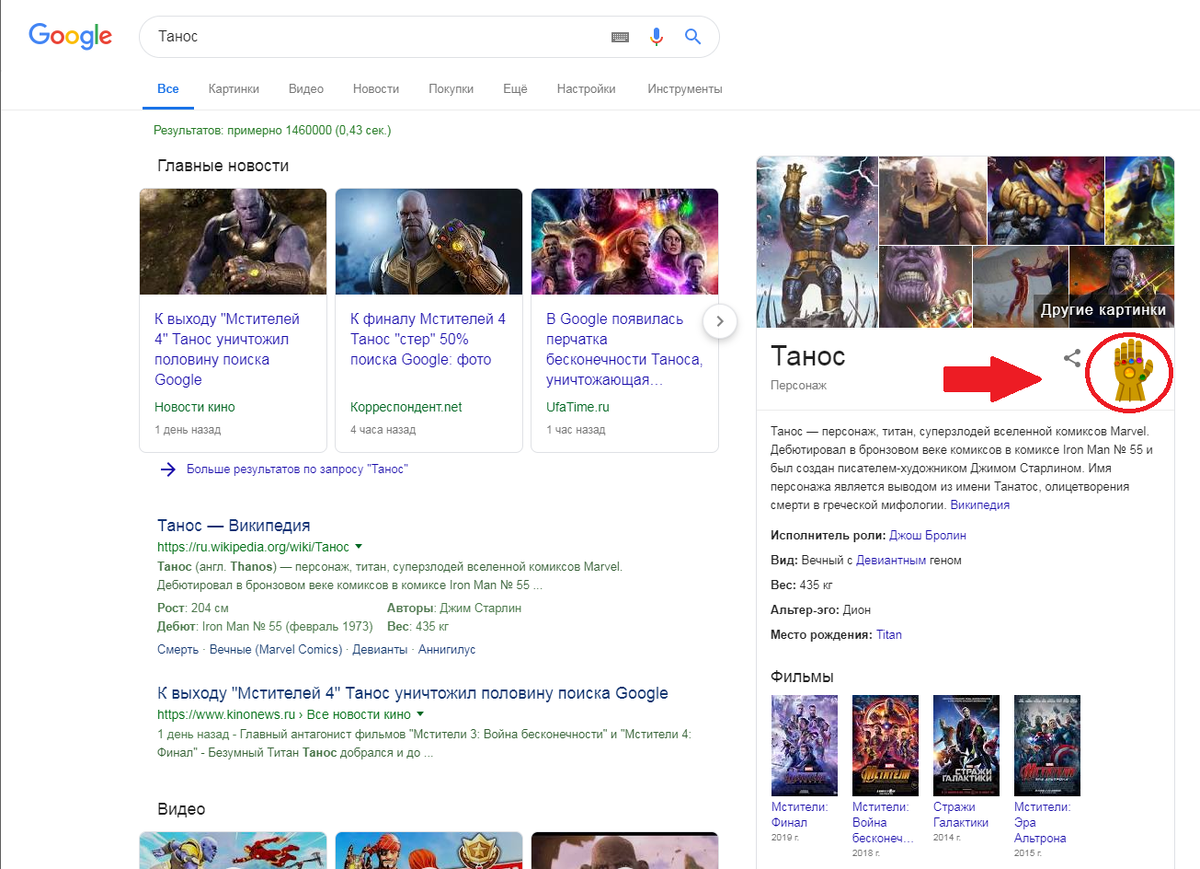
Task: Open Танос — Википедия search result
Action: point(234,526)
